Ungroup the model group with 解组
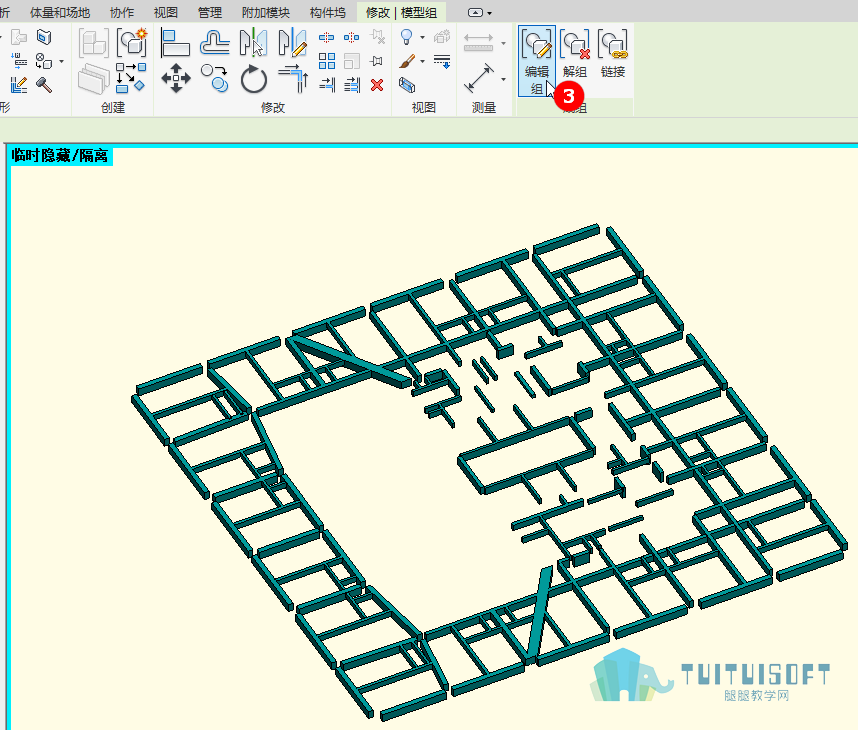This screenshot has width=858, height=730. click(575, 53)
